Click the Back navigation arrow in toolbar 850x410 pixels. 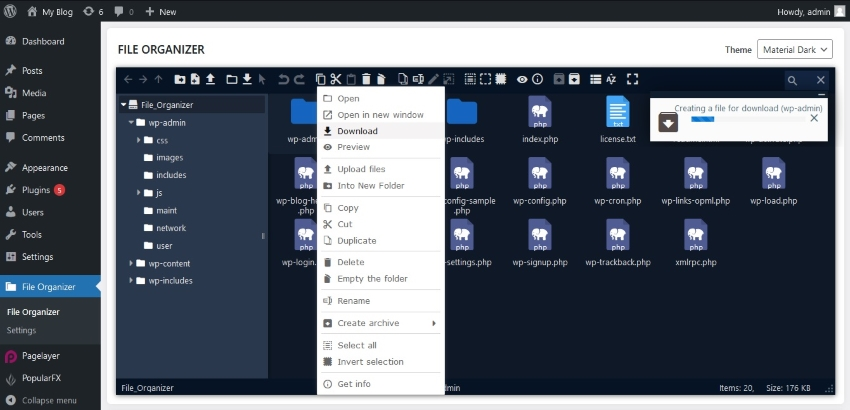pyautogui.click(x=128, y=79)
